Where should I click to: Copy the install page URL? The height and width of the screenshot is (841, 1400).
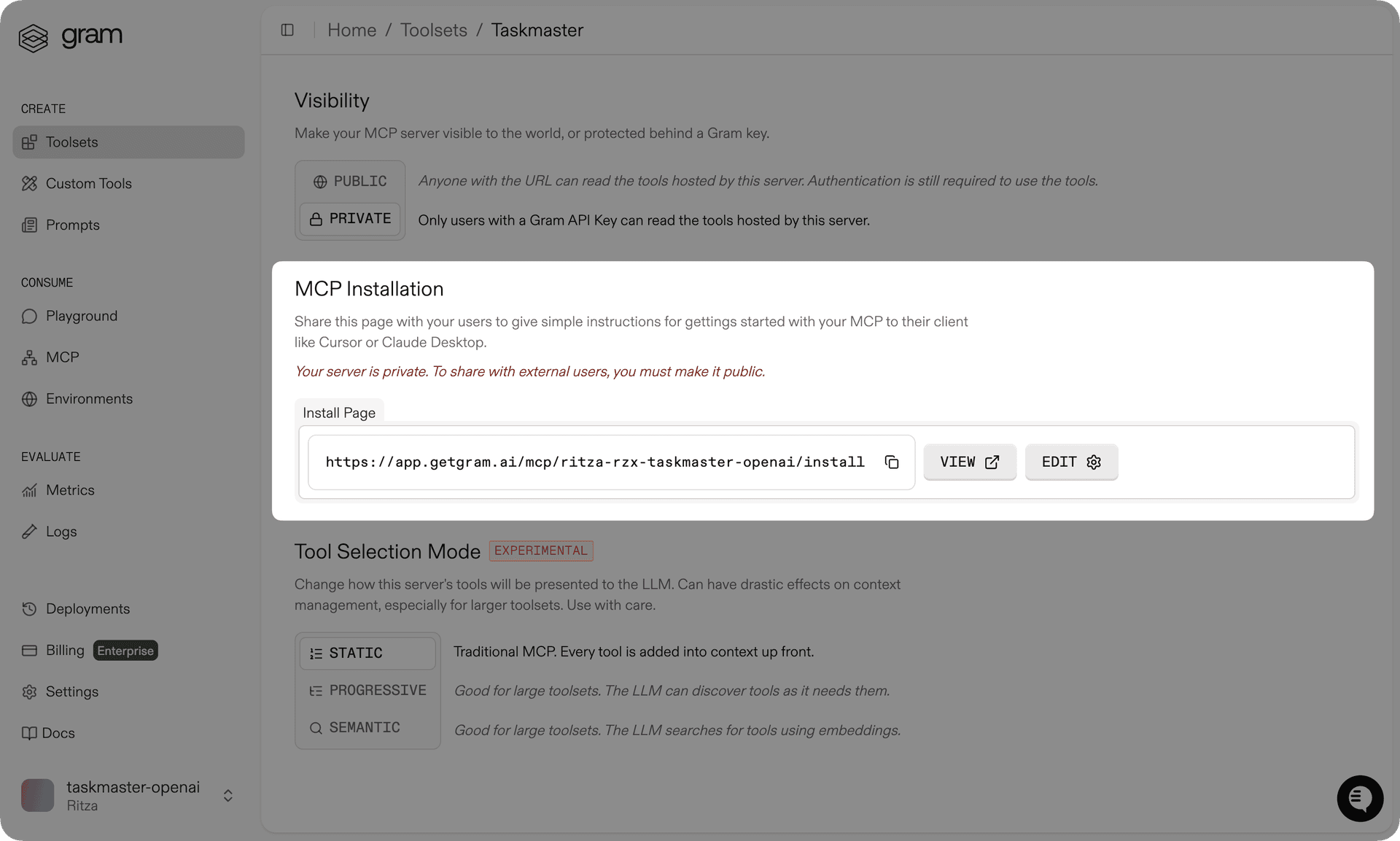pyautogui.click(x=892, y=462)
